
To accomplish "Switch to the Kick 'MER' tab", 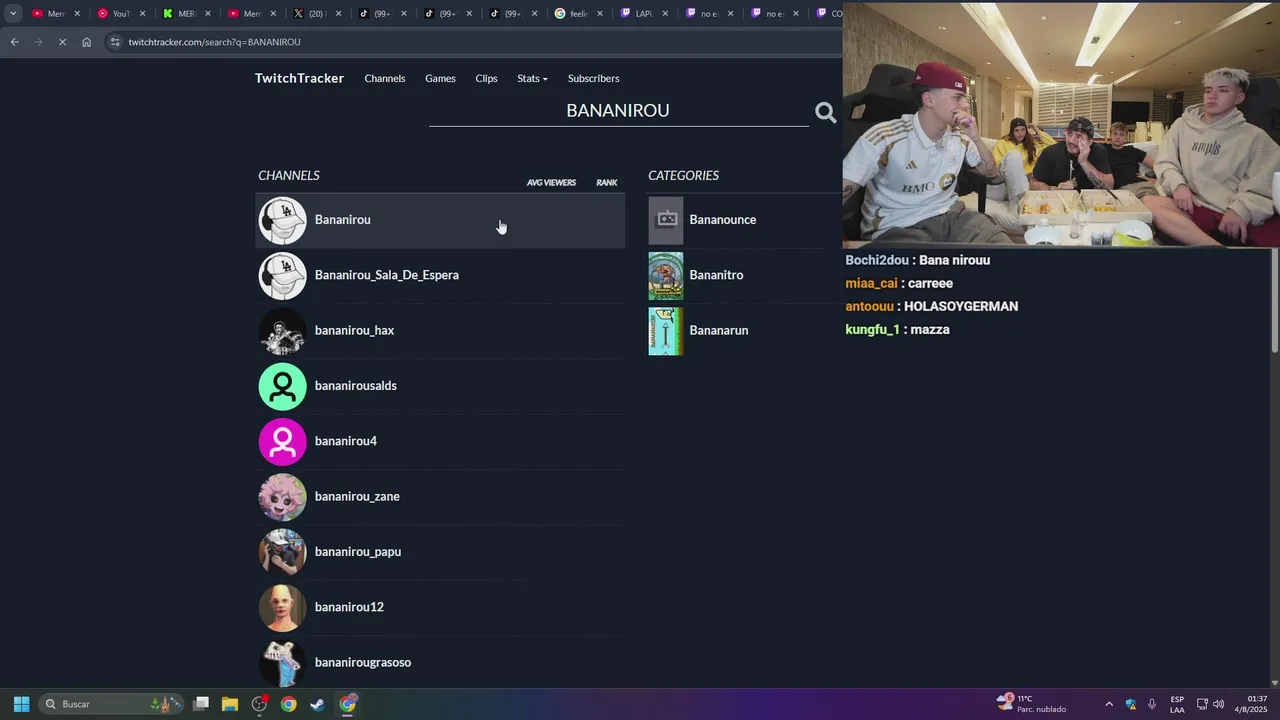I will (185, 14).
